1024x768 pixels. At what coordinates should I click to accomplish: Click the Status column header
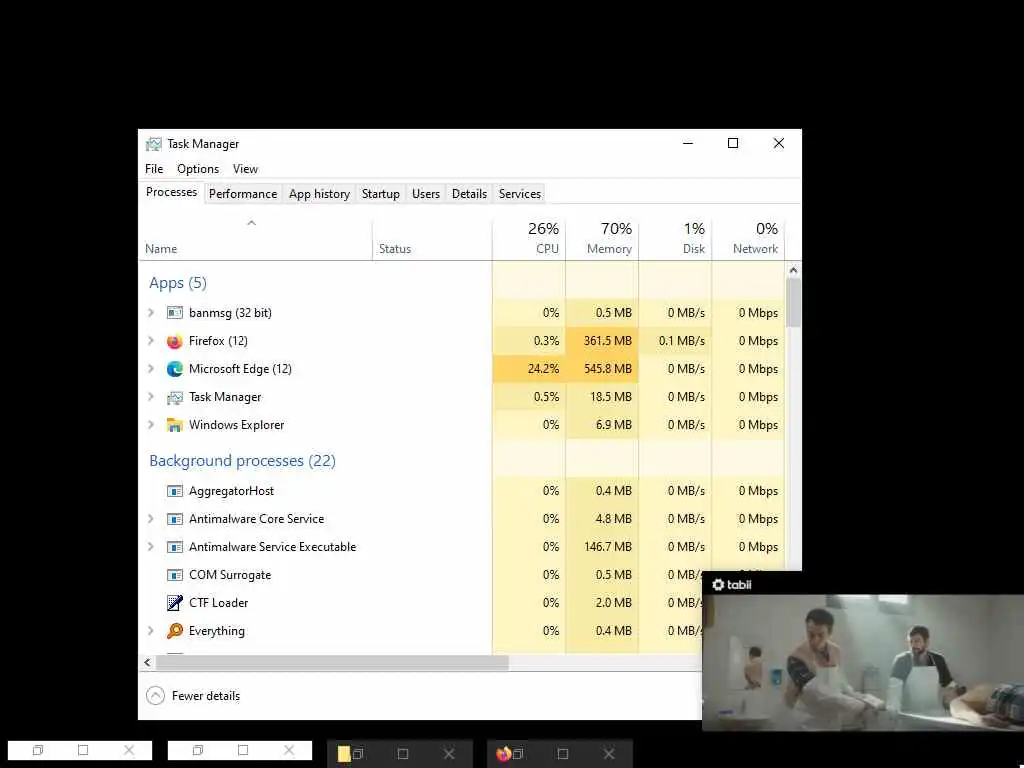coord(432,239)
